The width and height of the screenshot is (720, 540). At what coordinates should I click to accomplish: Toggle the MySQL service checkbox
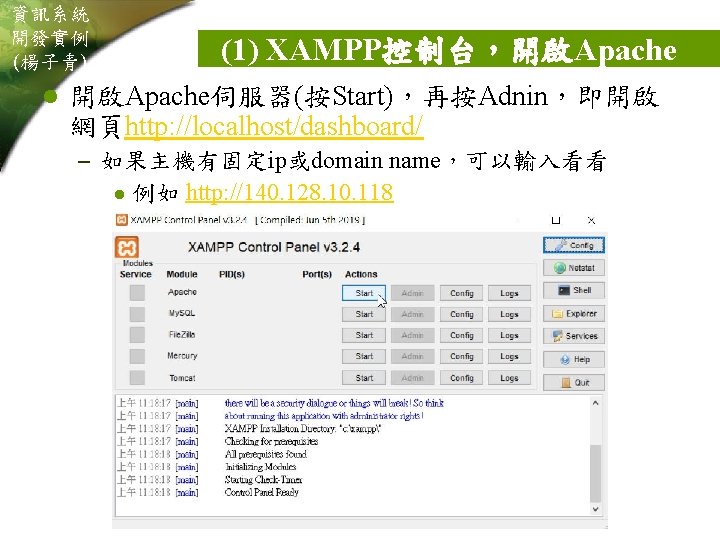[x=137, y=314]
